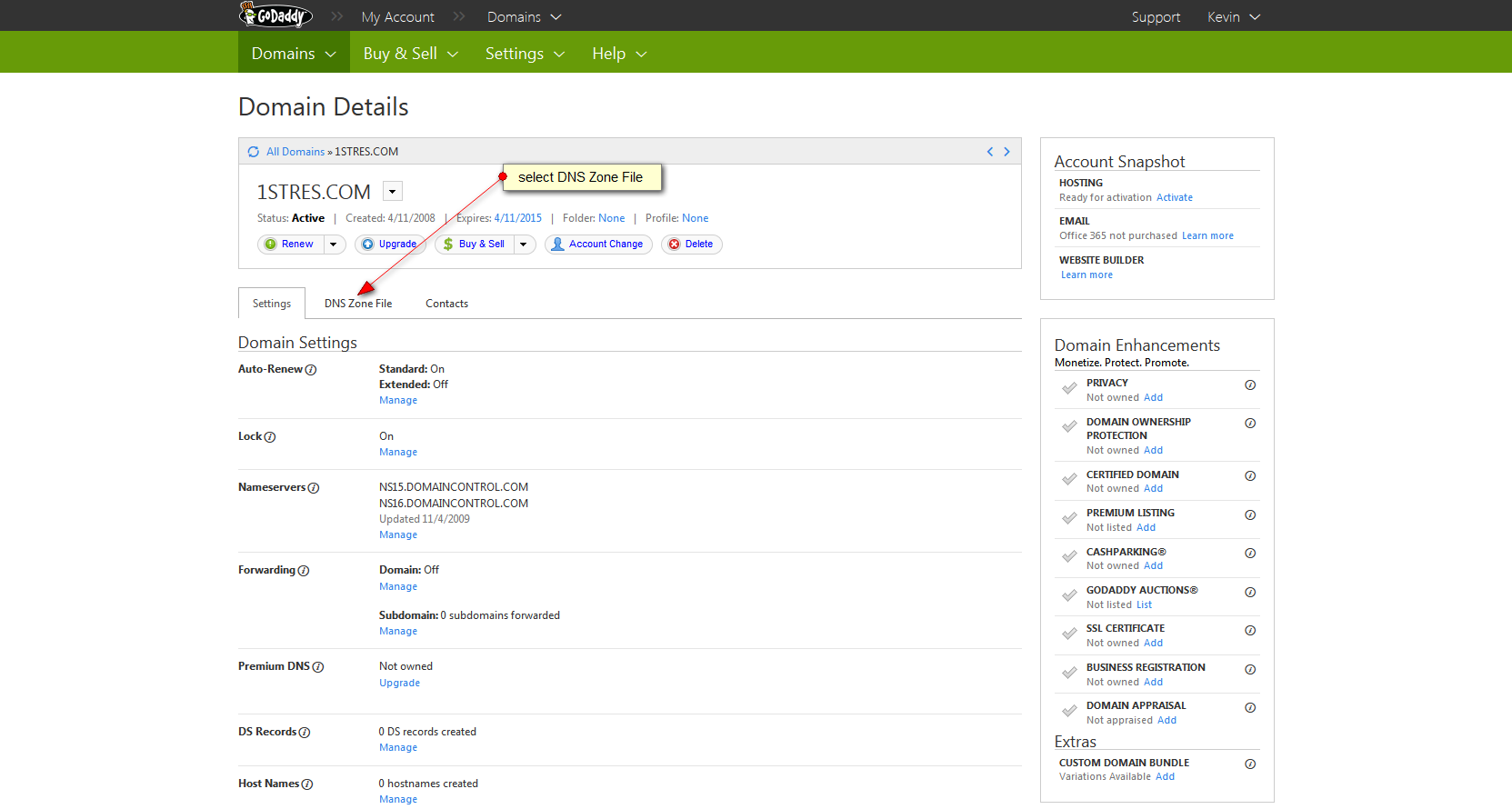Go to next domain arrow
1512x809 pixels.
1006,152
